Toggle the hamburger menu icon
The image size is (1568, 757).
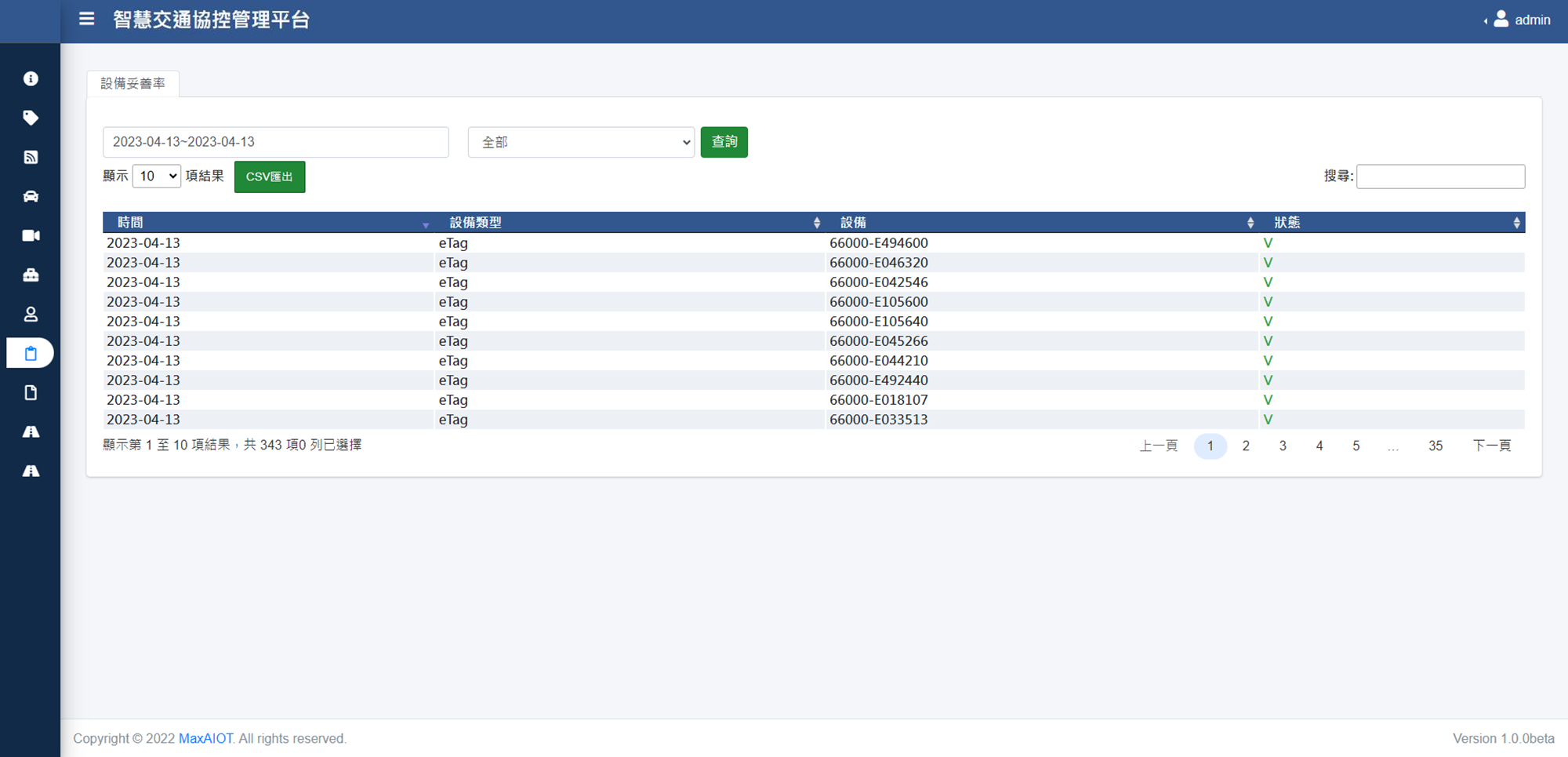click(86, 19)
